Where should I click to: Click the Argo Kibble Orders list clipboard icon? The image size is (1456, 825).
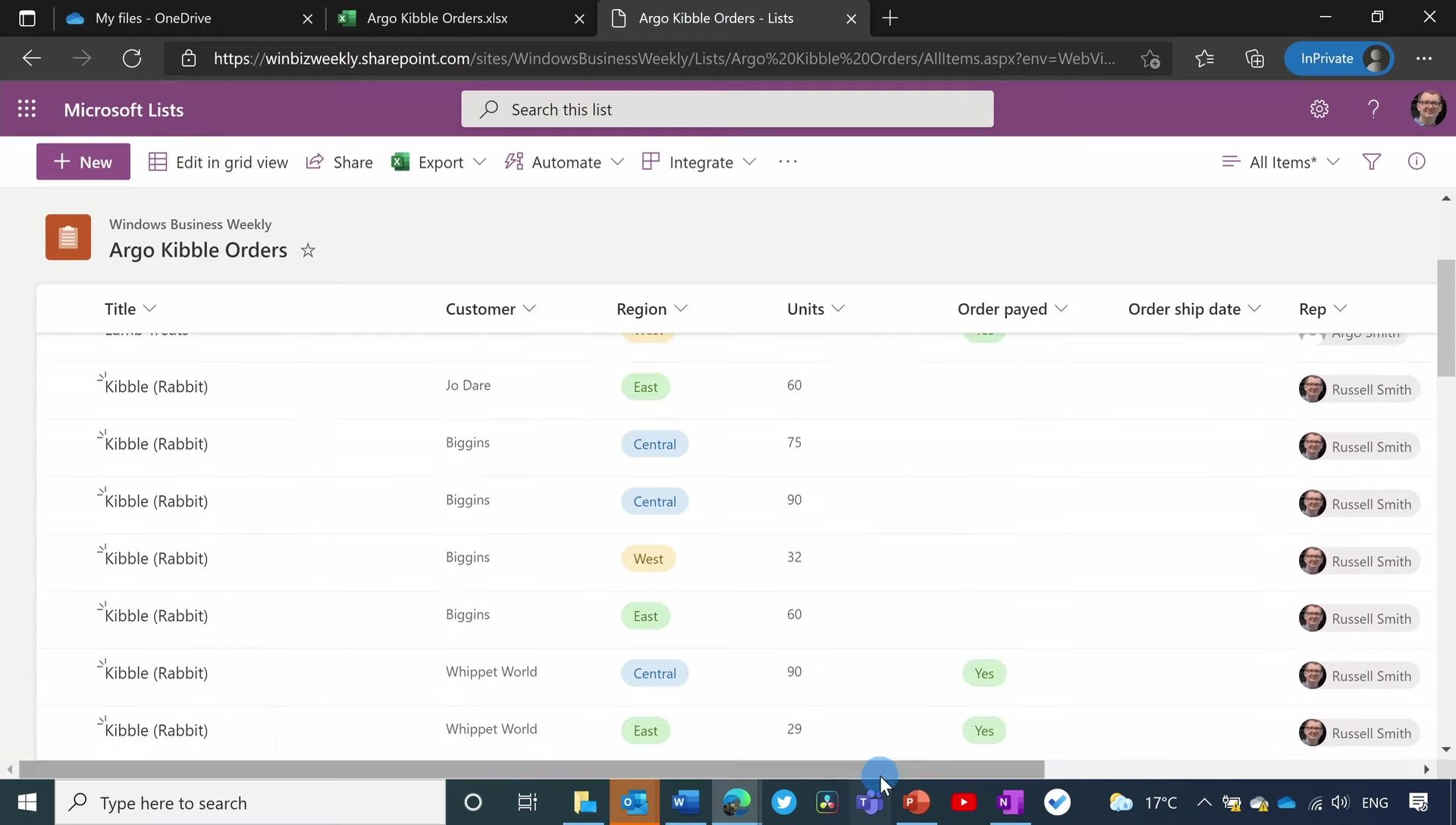pos(68,237)
